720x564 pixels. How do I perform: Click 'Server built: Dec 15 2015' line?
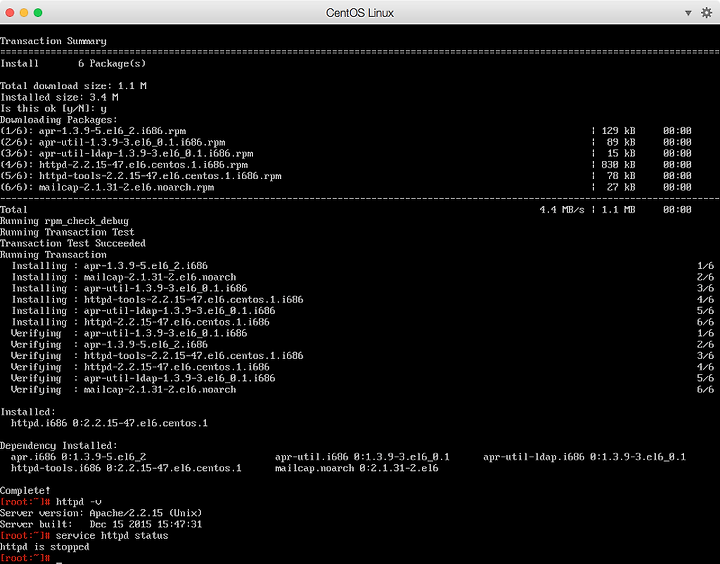(x=101, y=525)
